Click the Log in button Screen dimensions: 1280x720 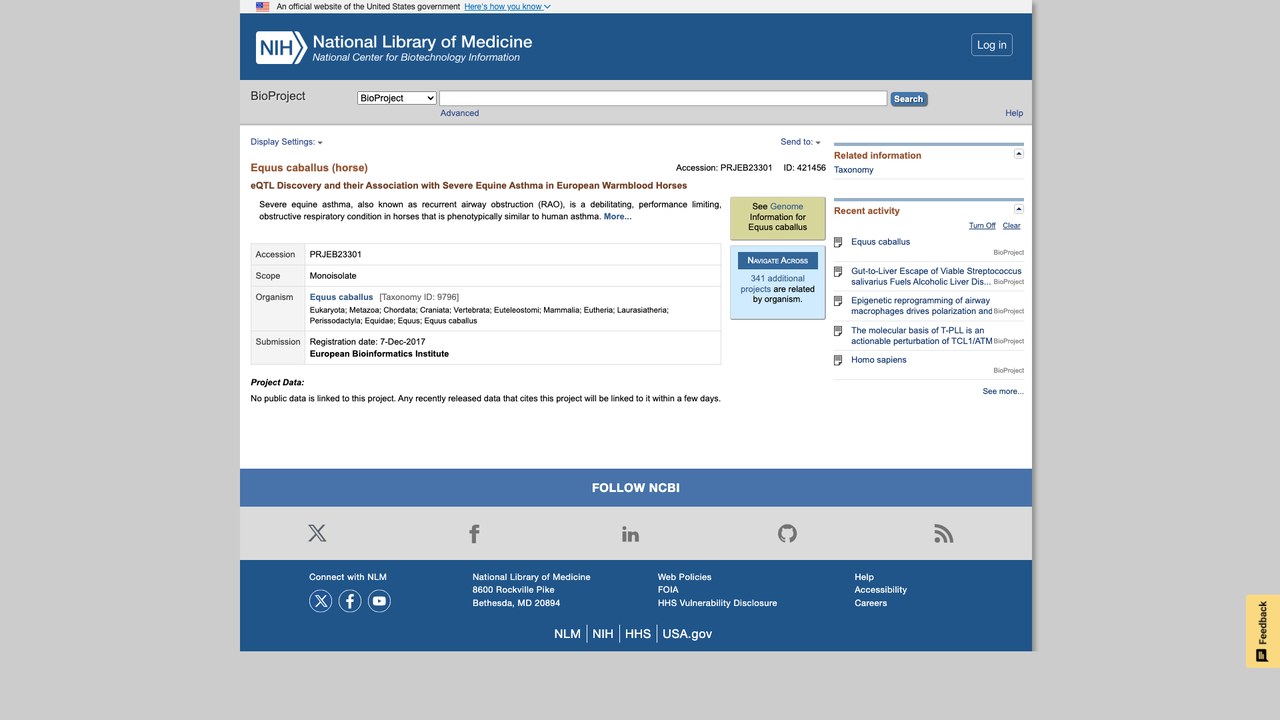(992, 45)
